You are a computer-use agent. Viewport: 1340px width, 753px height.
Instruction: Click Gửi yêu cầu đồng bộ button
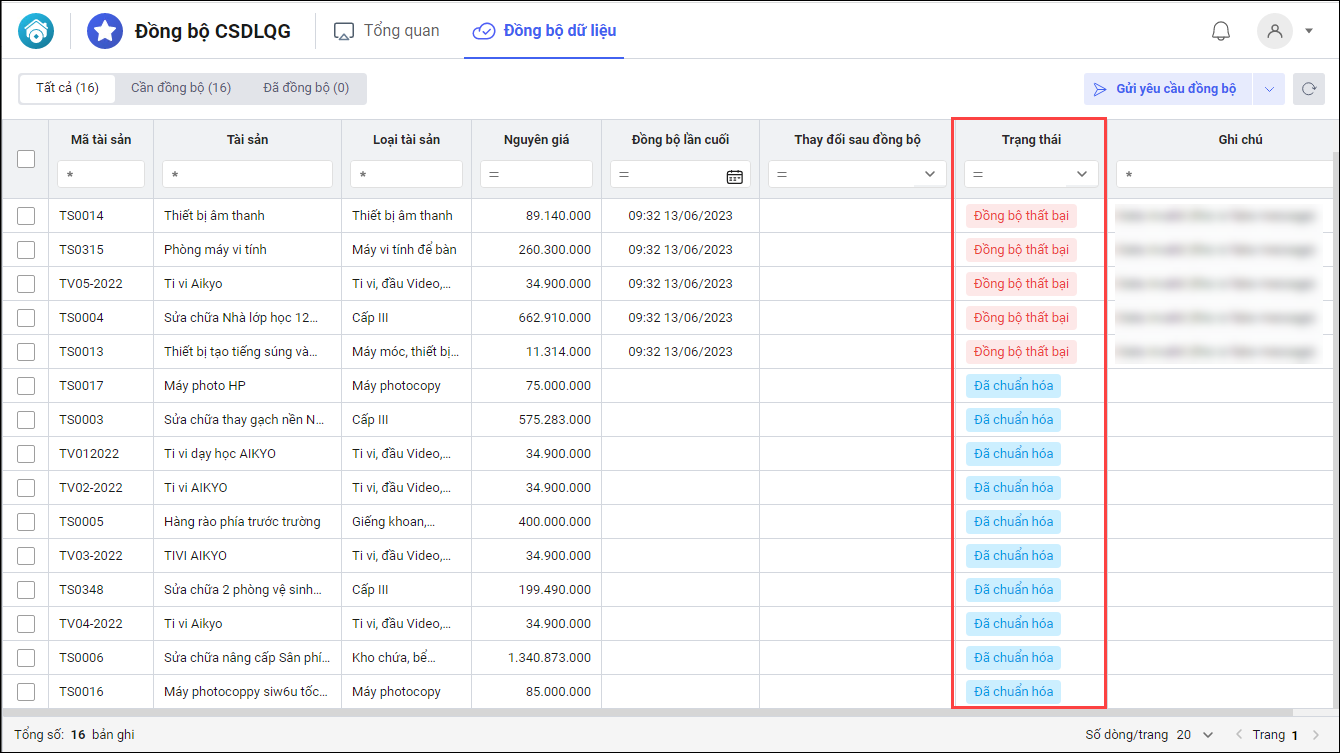pyautogui.click(x=1167, y=89)
